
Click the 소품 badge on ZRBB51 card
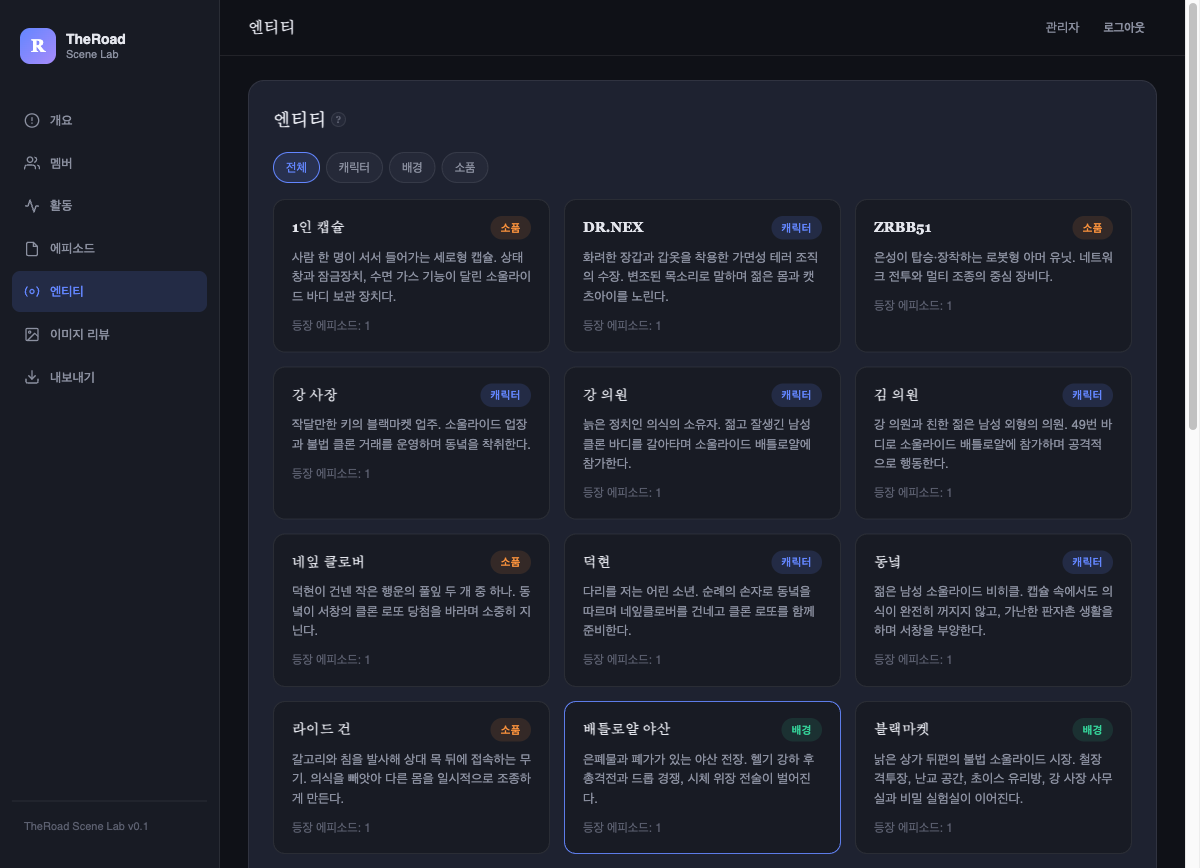click(x=1092, y=228)
